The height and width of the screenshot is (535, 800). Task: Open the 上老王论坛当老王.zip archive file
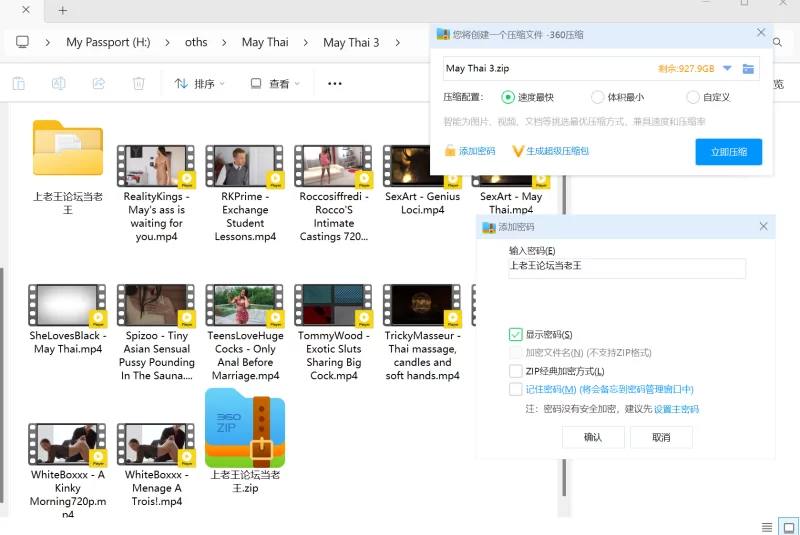245,427
